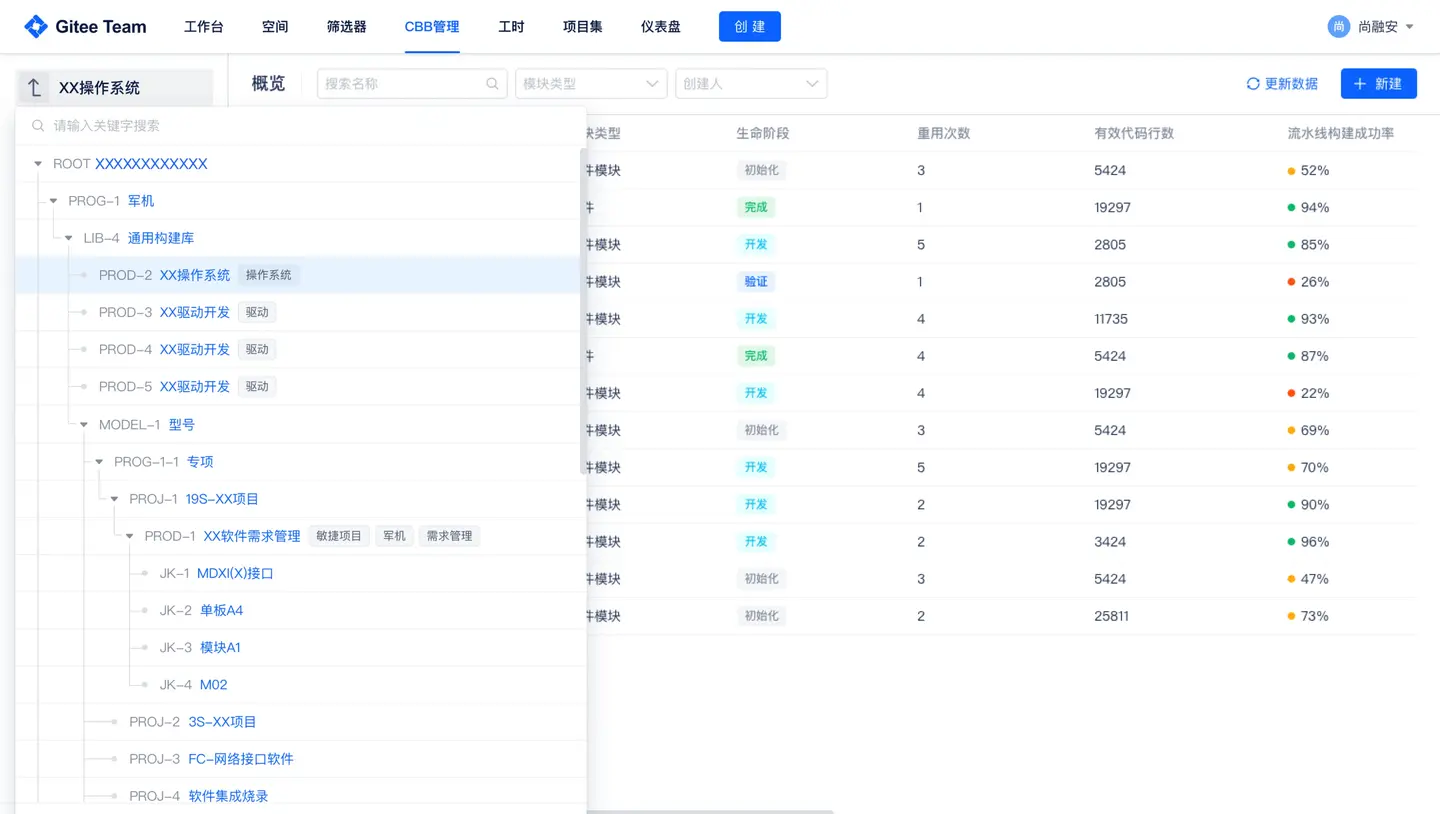Click the upward arrow beside XX操作系统 header

pos(33,88)
